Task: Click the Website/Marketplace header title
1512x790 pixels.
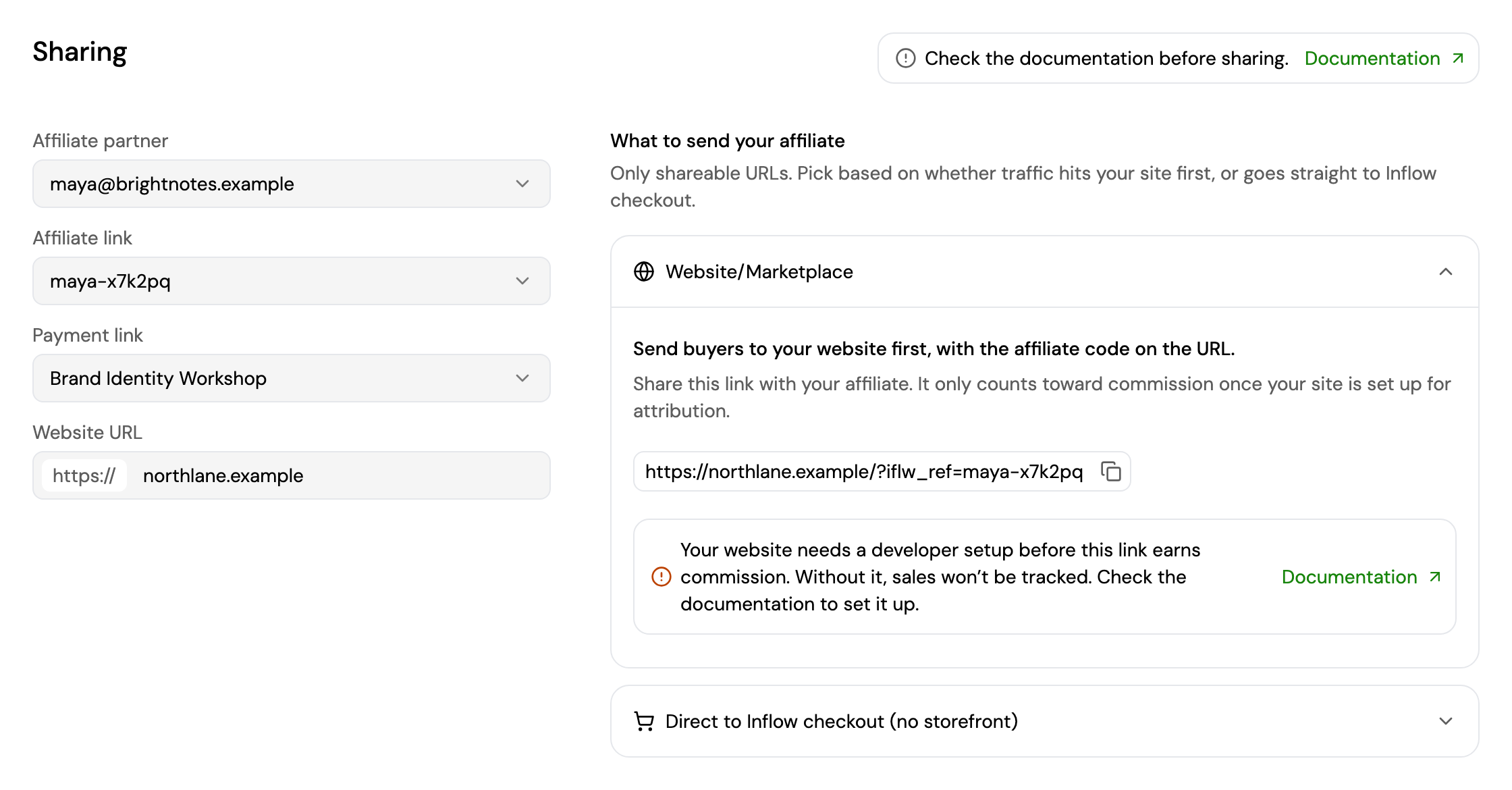Action: [759, 271]
